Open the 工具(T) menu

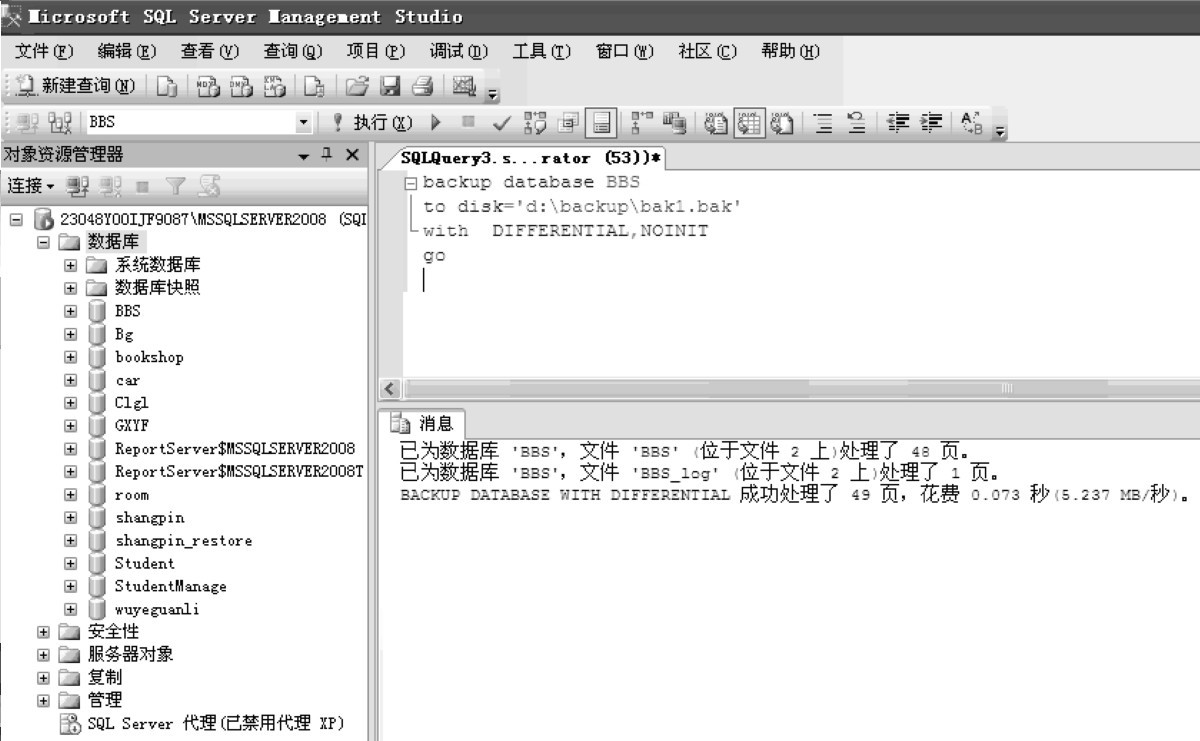point(542,52)
